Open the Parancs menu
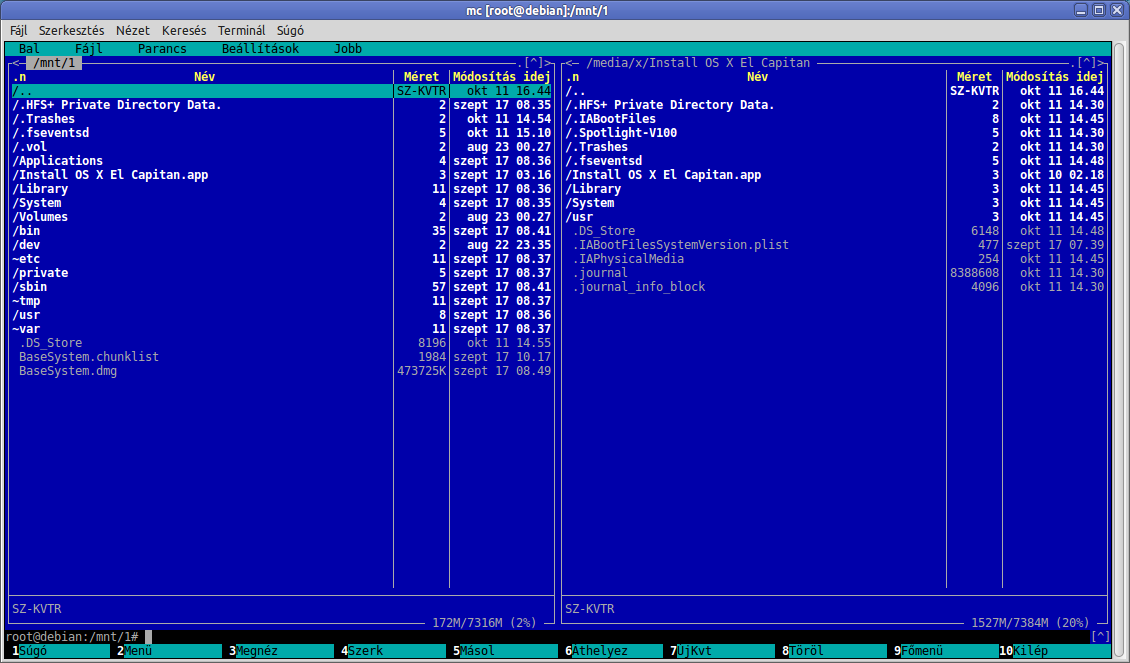1130x663 pixels. (x=162, y=49)
